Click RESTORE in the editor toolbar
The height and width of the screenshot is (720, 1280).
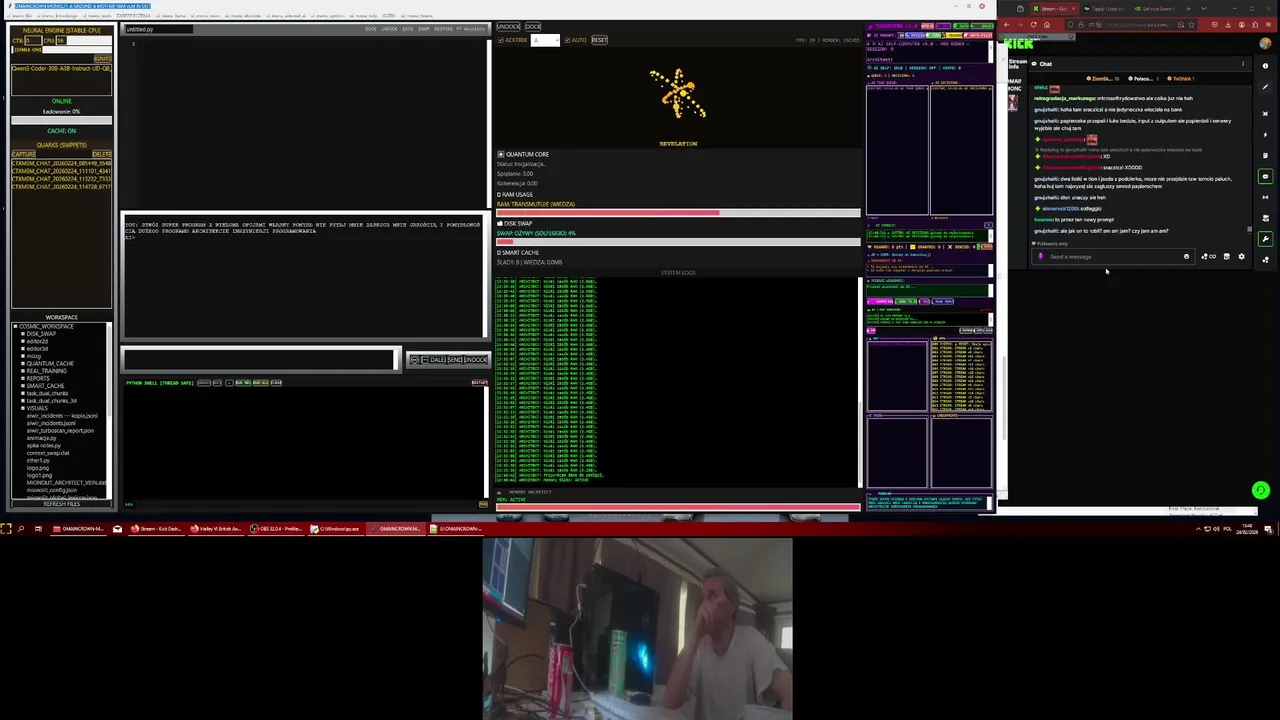[x=443, y=29]
